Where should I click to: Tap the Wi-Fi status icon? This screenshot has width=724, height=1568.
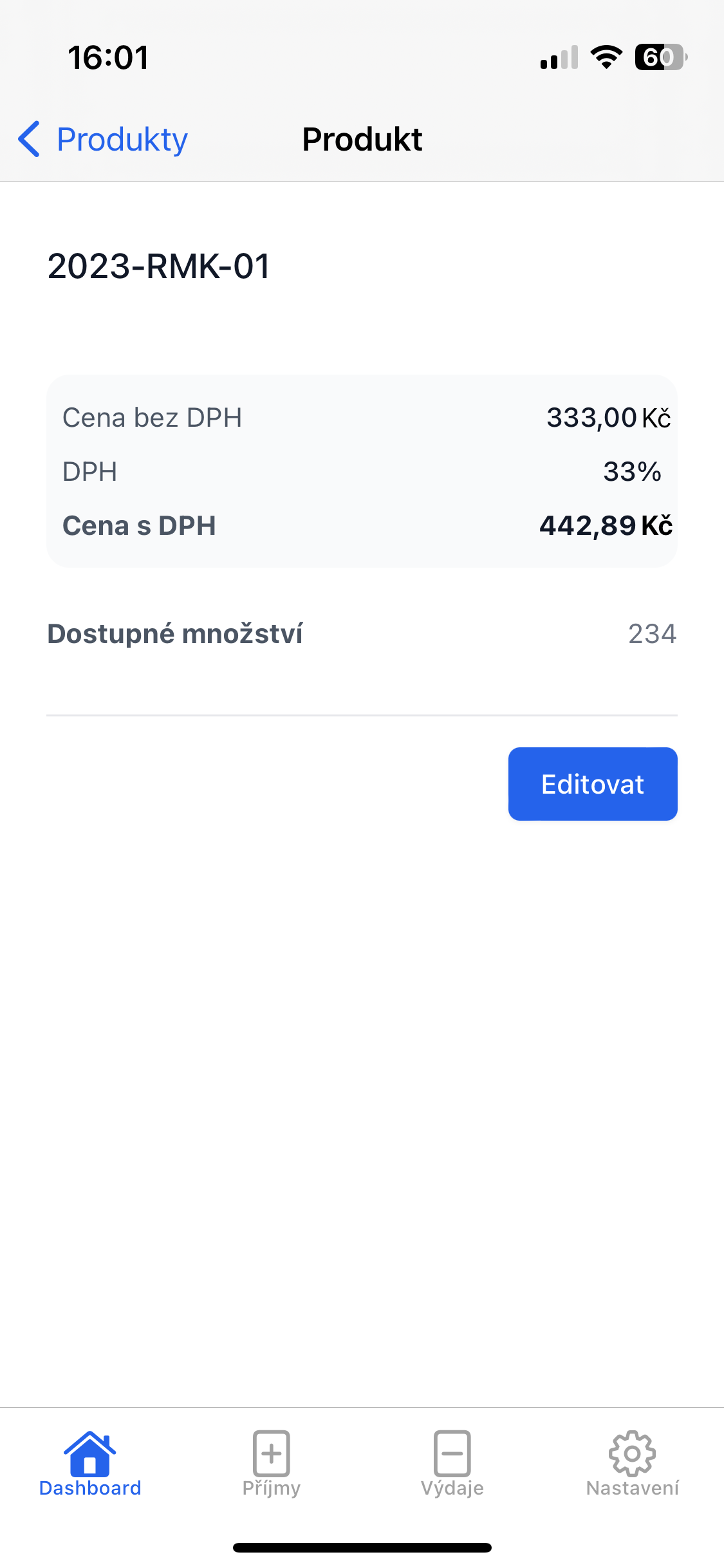[x=606, y=57]
